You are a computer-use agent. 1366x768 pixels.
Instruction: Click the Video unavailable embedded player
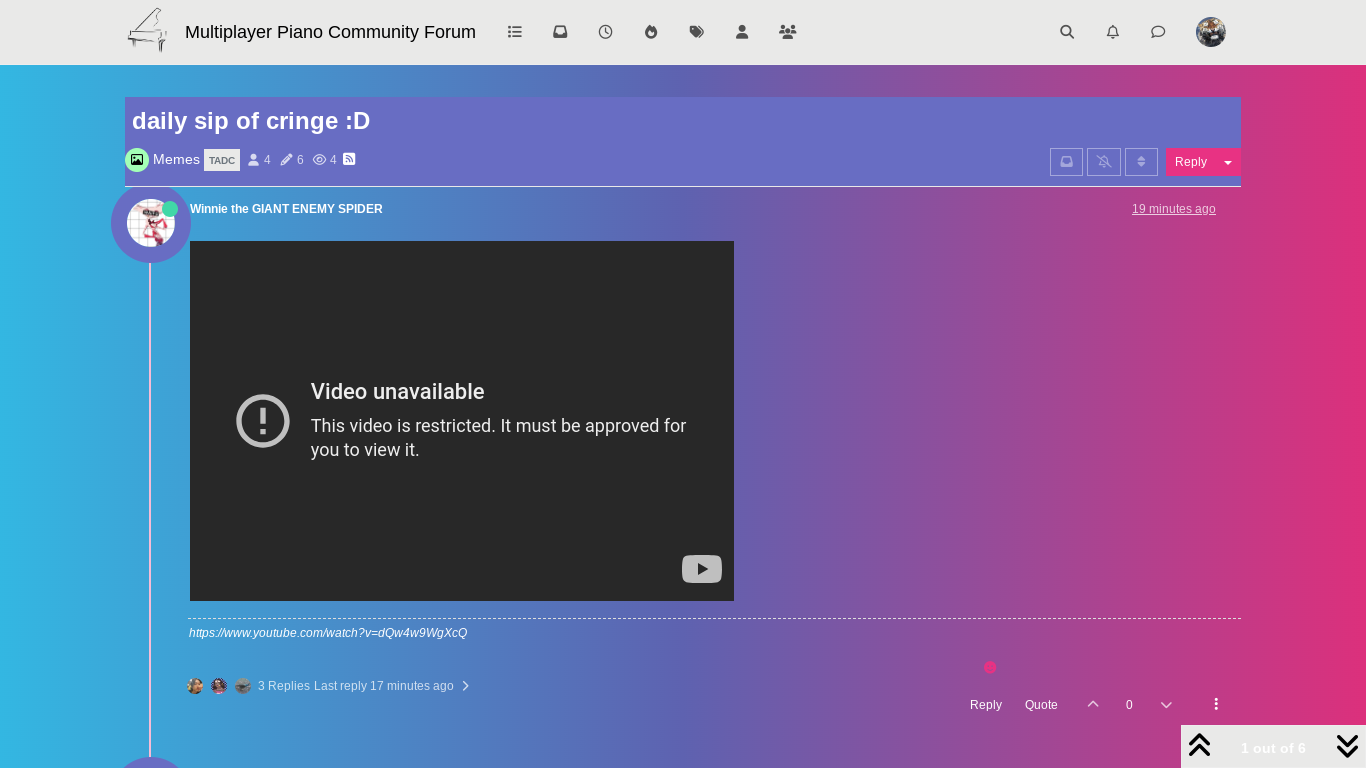[462, 421]
